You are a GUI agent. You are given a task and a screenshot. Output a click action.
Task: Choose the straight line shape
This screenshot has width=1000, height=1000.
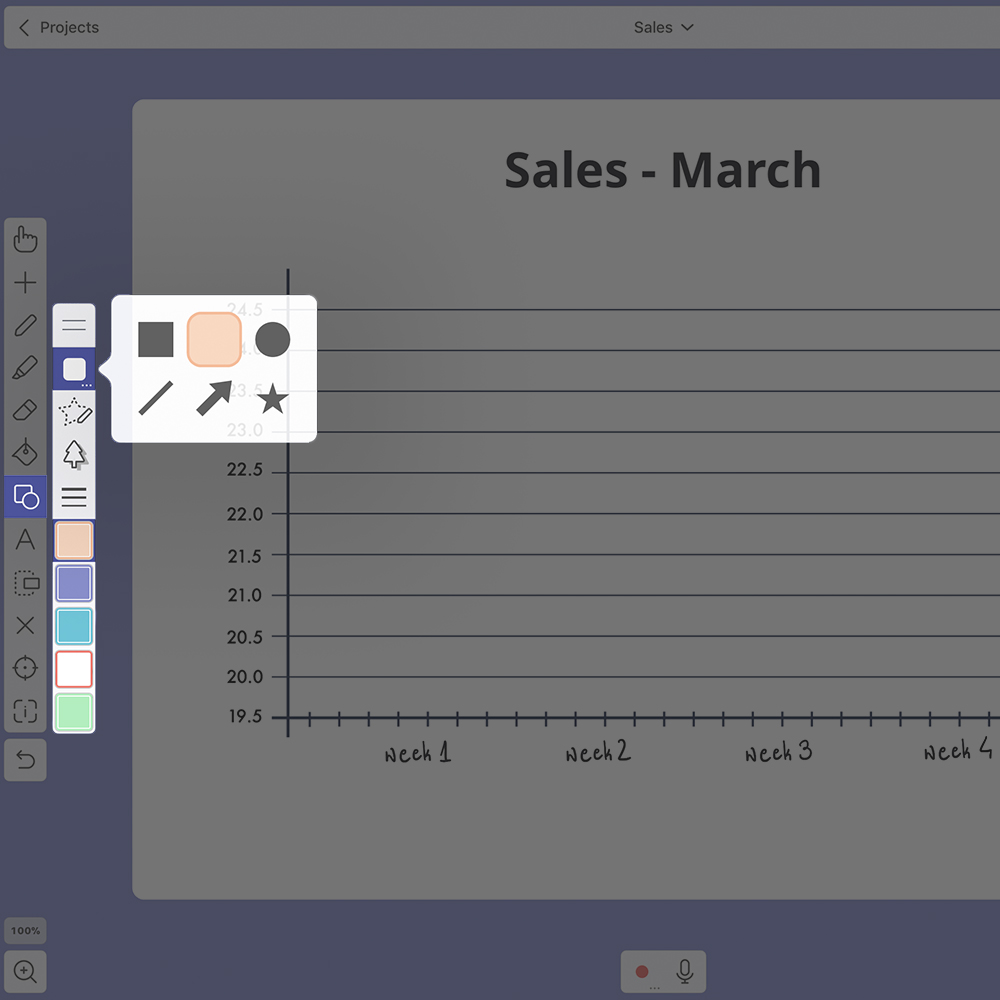pyautogui.click(x=156, y=398)
